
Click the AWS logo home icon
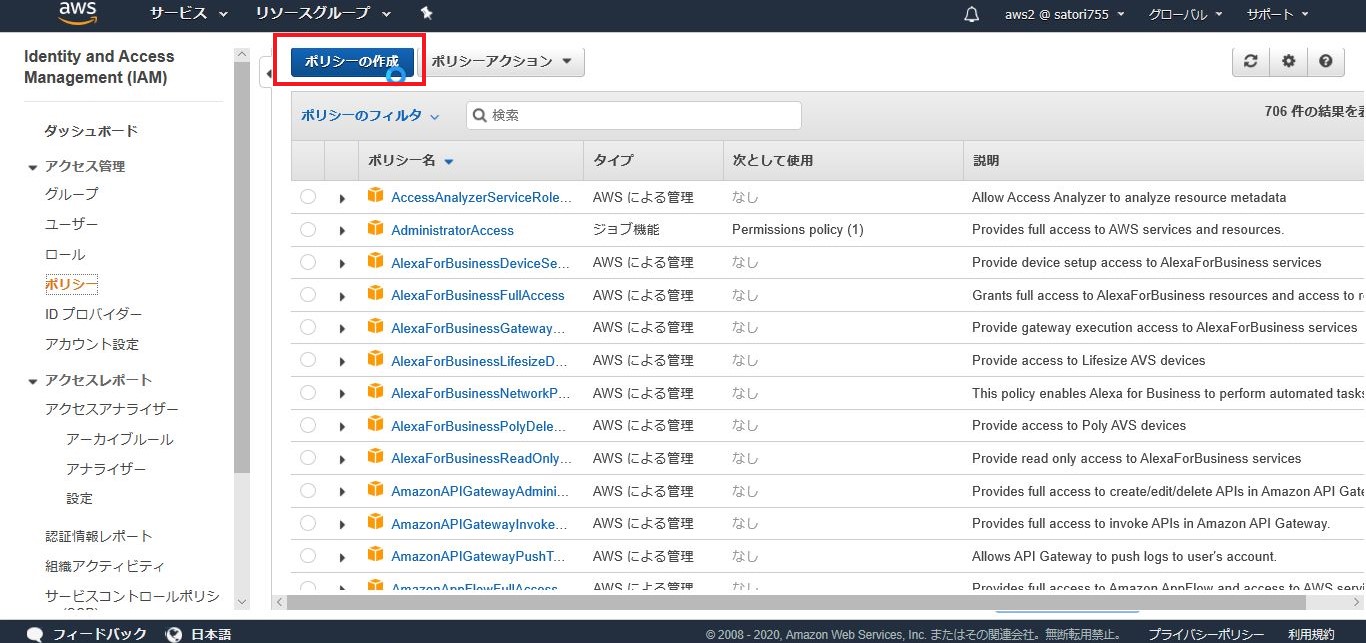click(77, 12)
